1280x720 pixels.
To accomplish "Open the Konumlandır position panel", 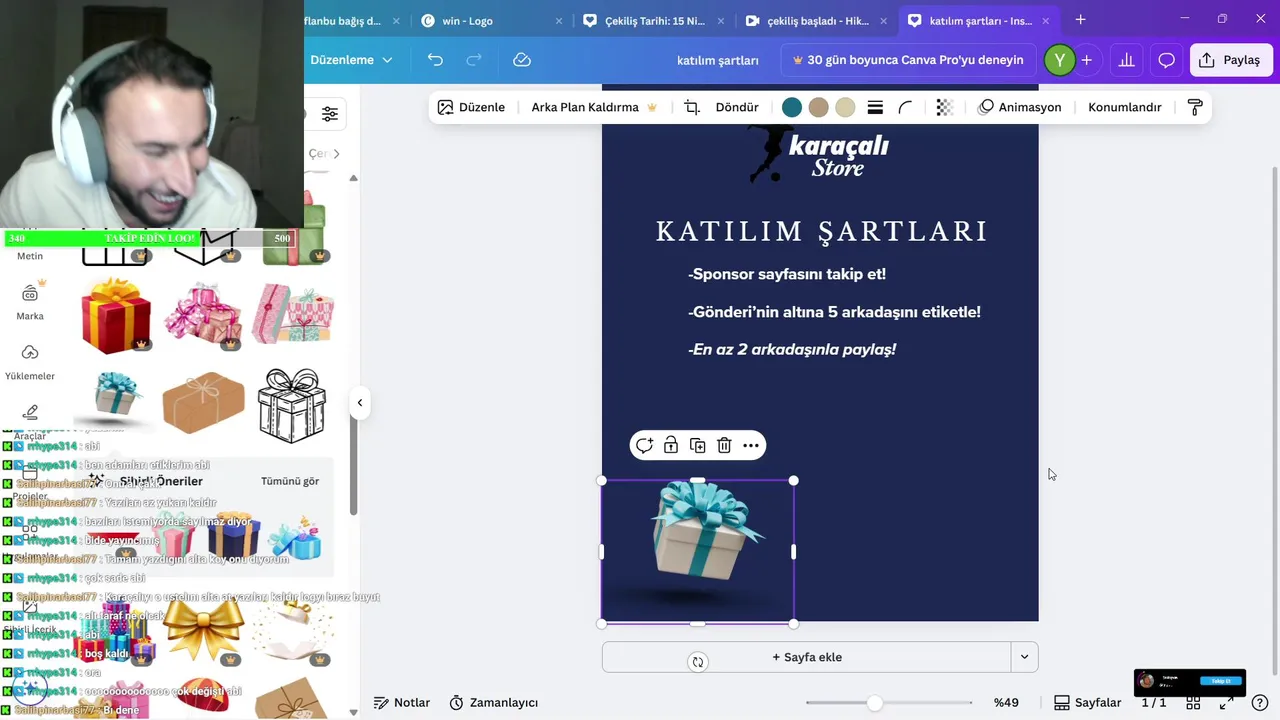I will (x=1125, y=107).
